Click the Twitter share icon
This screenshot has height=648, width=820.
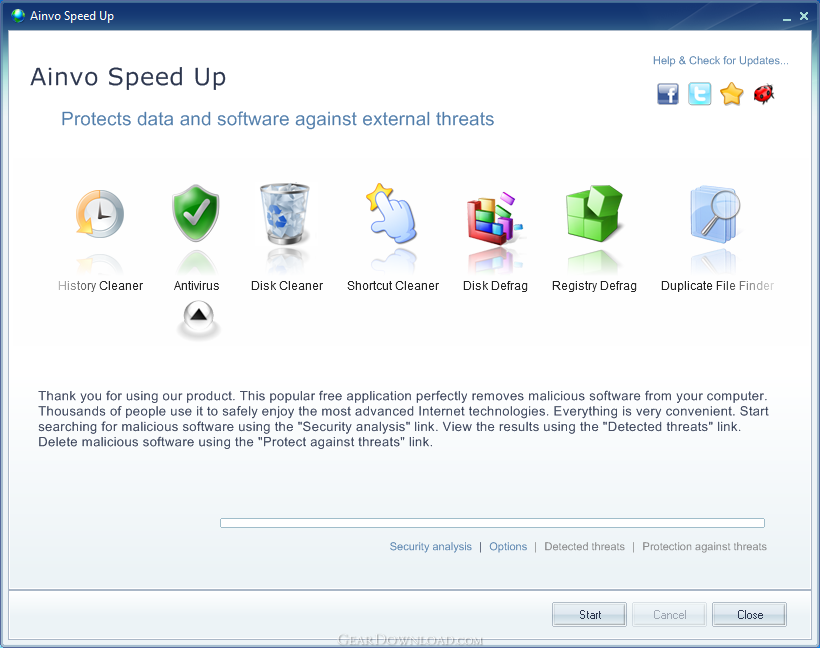[699, 94]
